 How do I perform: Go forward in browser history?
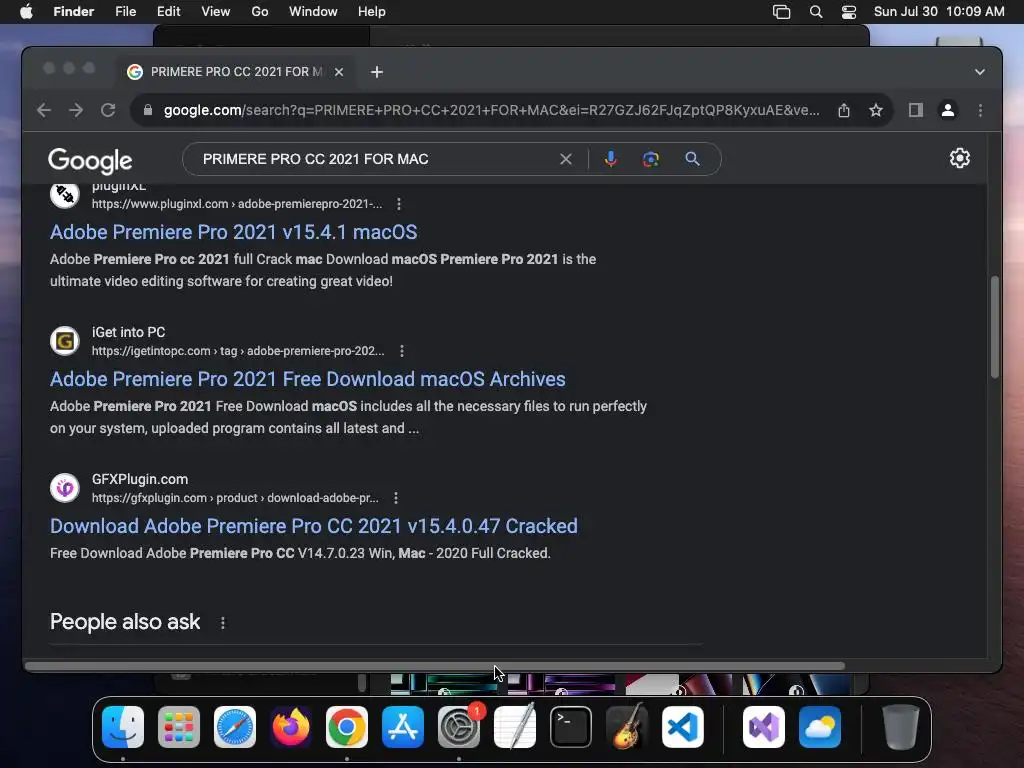pyautogui.click(x=76, y=110)
